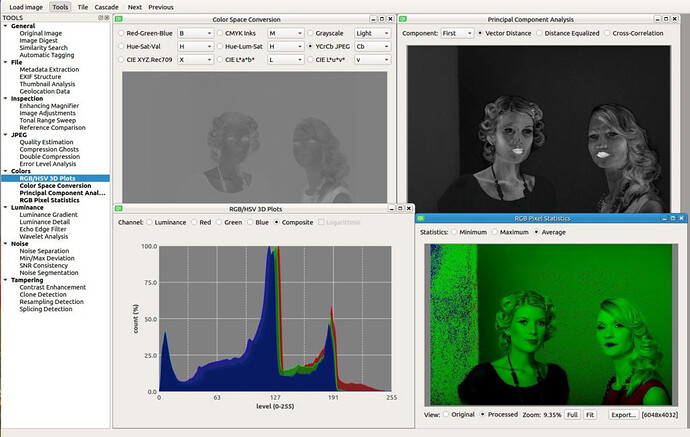Click the Fit zoom button

(590, 413)
